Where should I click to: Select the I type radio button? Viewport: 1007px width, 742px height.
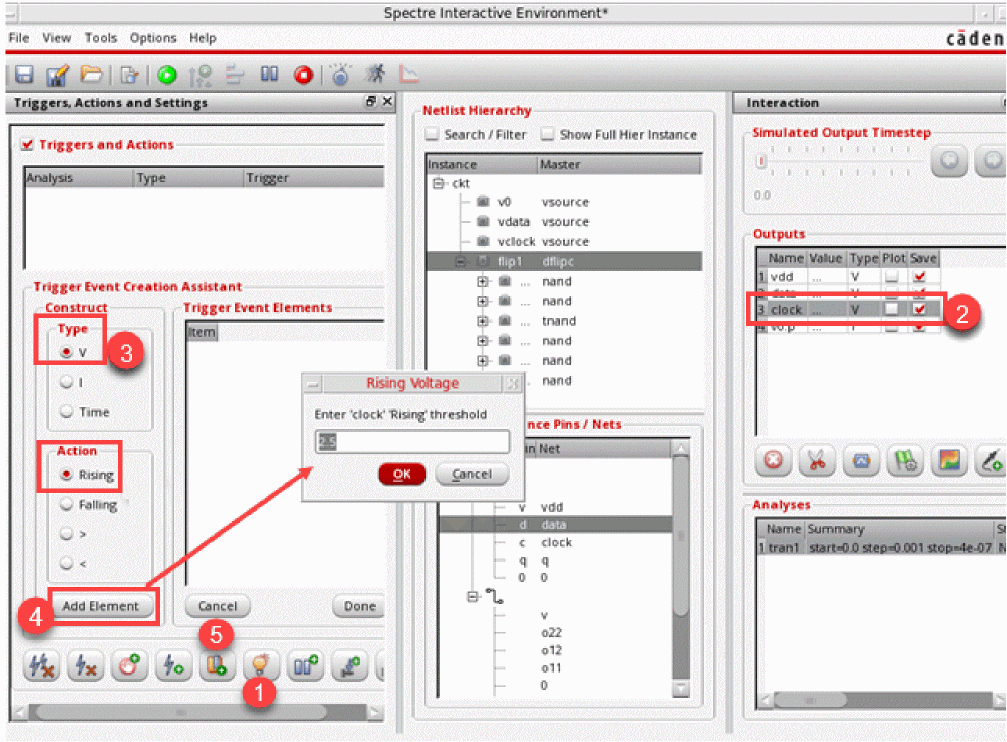tap(66, 382)
